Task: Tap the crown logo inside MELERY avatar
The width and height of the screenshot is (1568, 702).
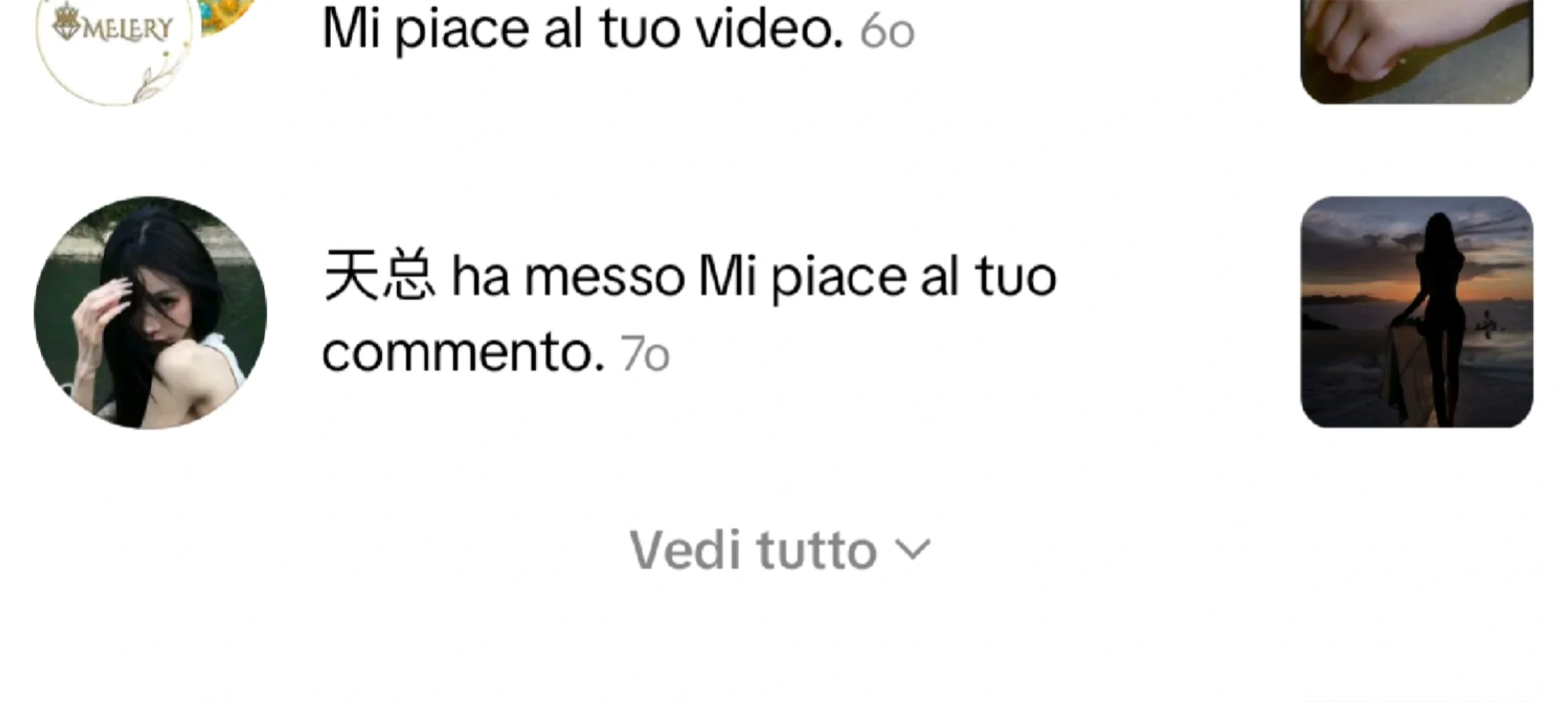Action: tap(66, 23)
